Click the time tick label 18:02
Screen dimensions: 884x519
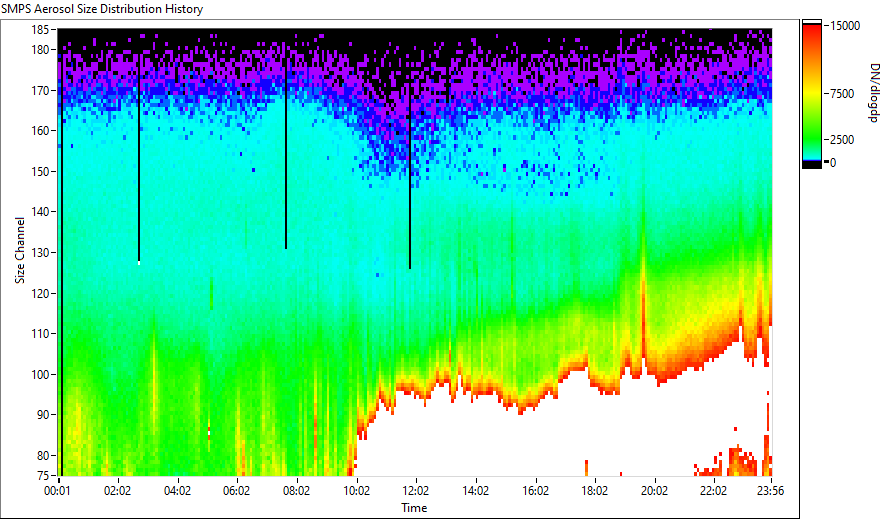(x=594, y=491)
